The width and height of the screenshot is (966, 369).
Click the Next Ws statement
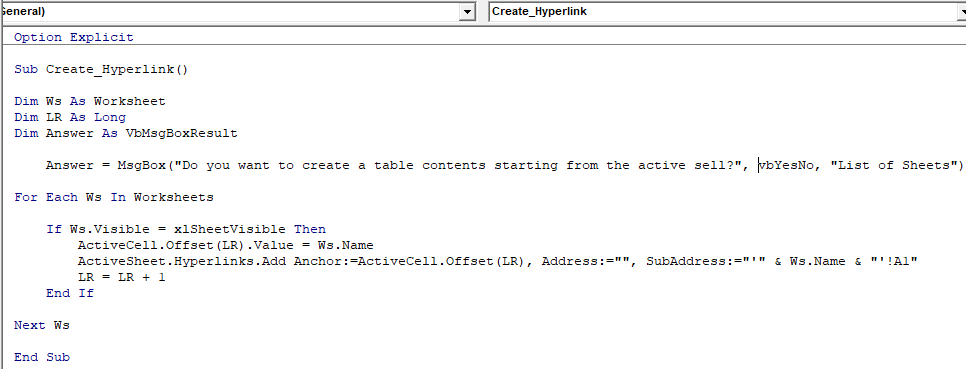coord(41,325)
